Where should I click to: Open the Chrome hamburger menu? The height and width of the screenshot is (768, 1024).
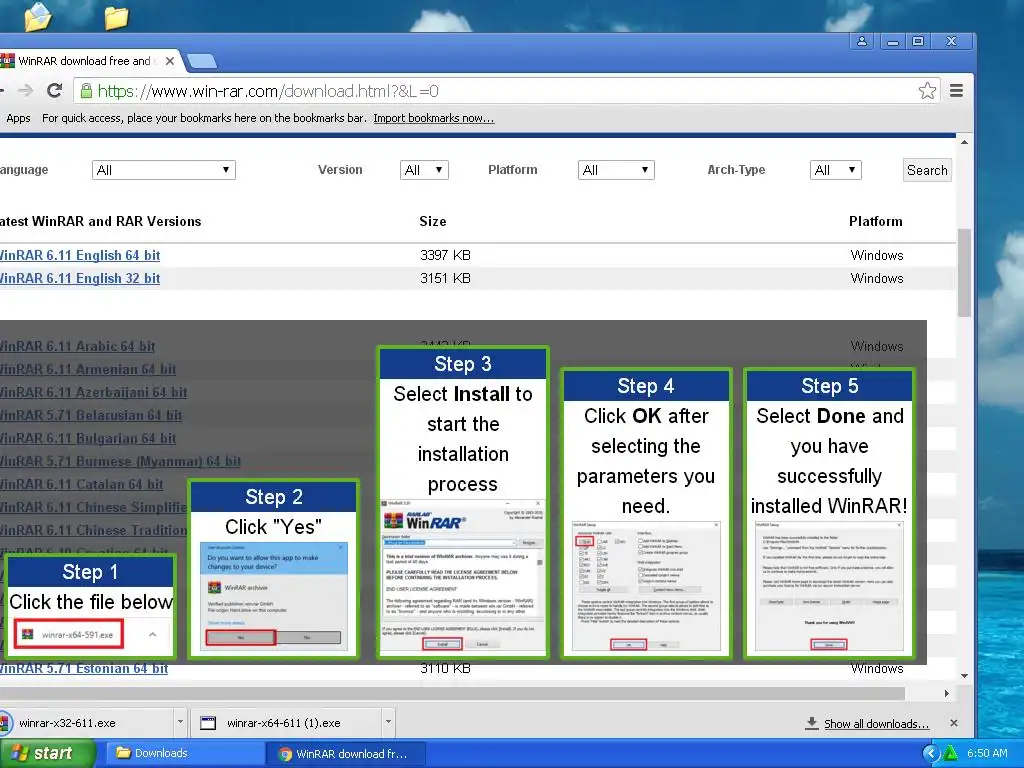[956, 91]
